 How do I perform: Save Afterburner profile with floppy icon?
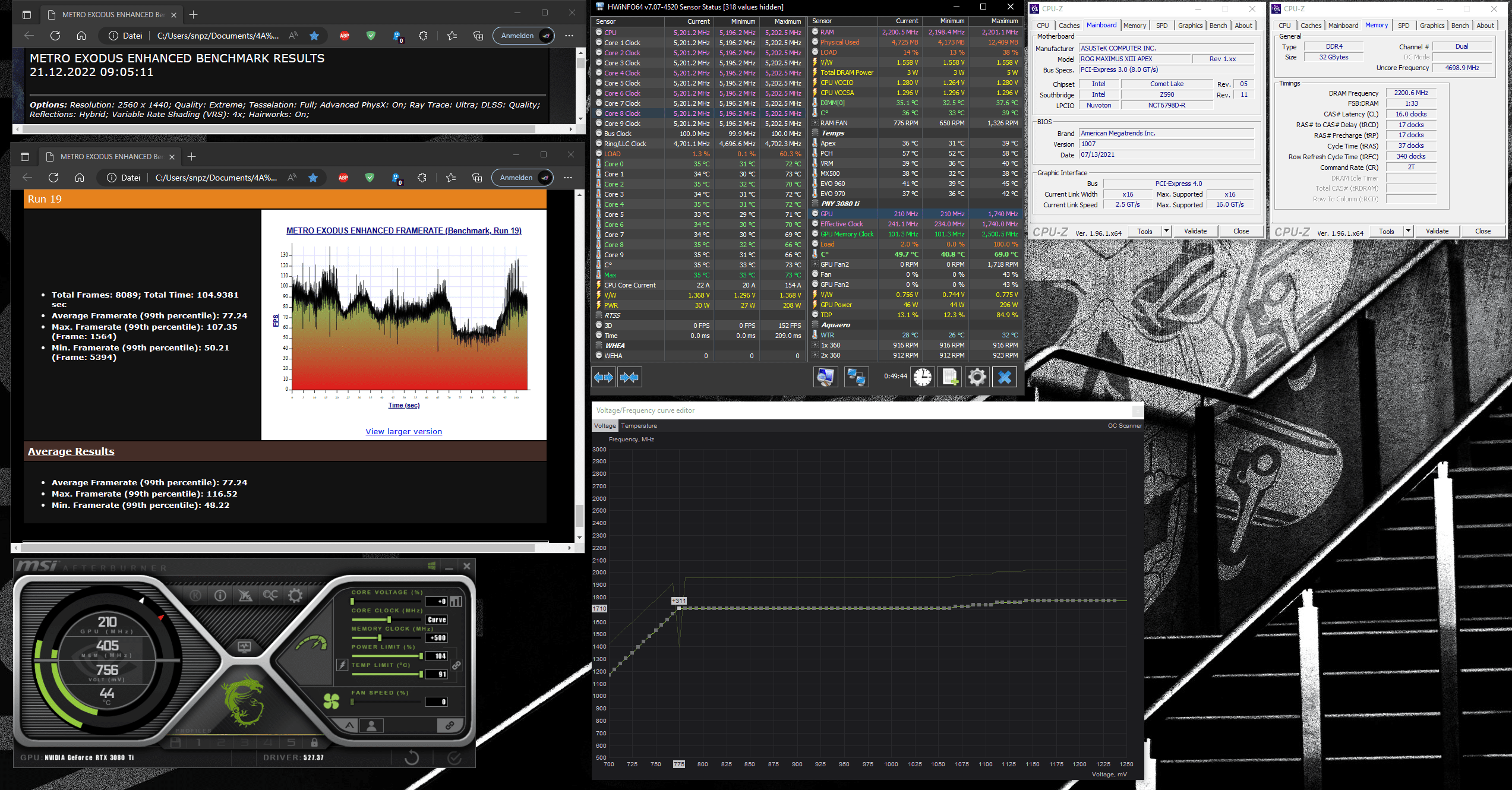175,742
